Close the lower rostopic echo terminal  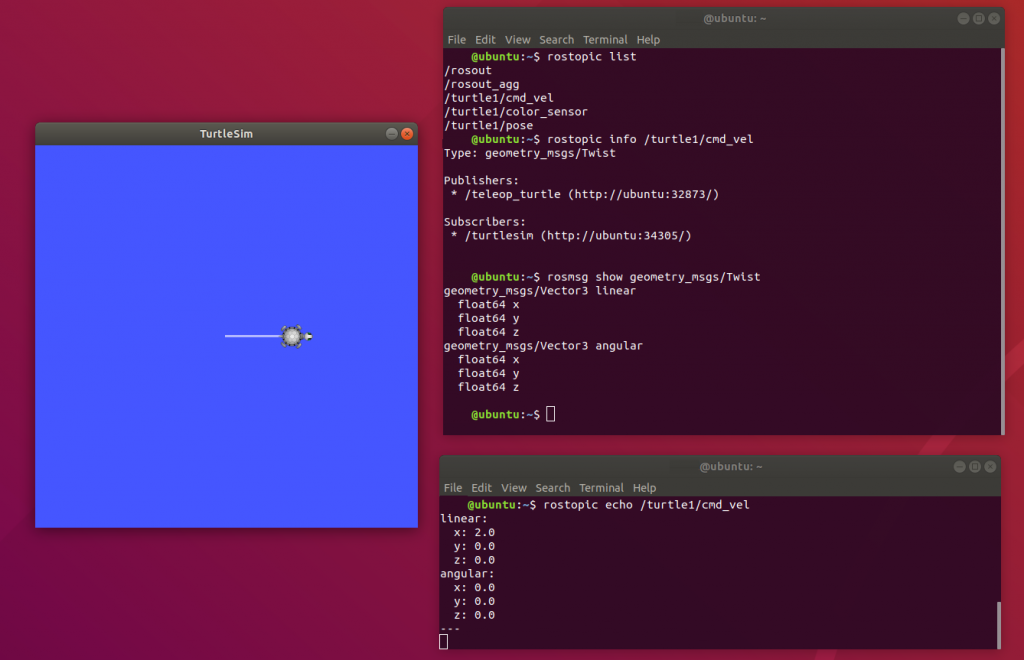[990, 466]
